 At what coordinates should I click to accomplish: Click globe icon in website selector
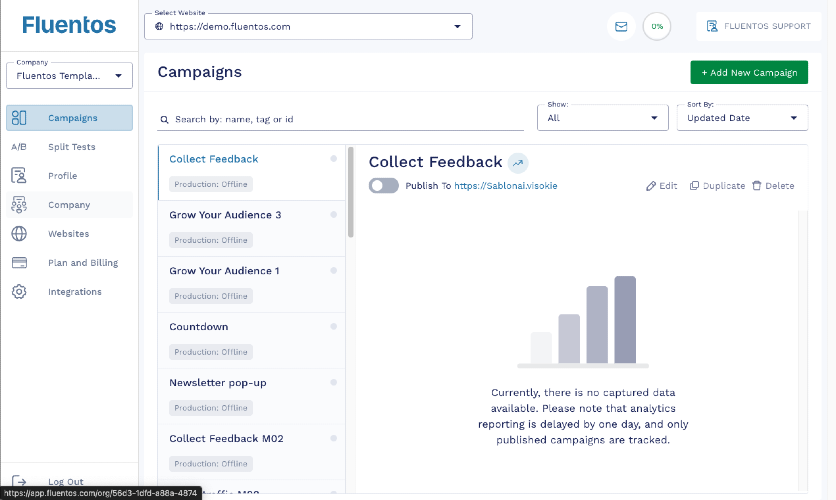pyautogui.click(x=159, y=26)
